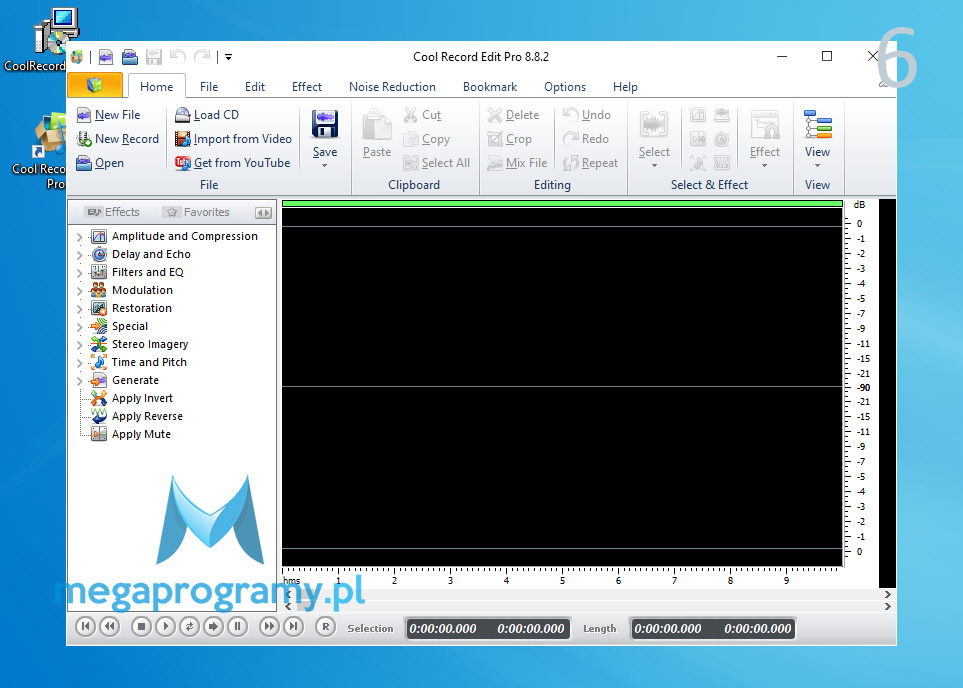Select Apply Reverse effect

[x=137, y=416]
